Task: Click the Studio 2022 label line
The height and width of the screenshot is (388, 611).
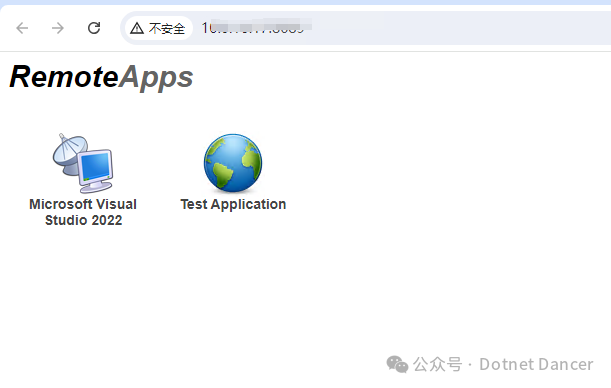Action: coord(83,220)
